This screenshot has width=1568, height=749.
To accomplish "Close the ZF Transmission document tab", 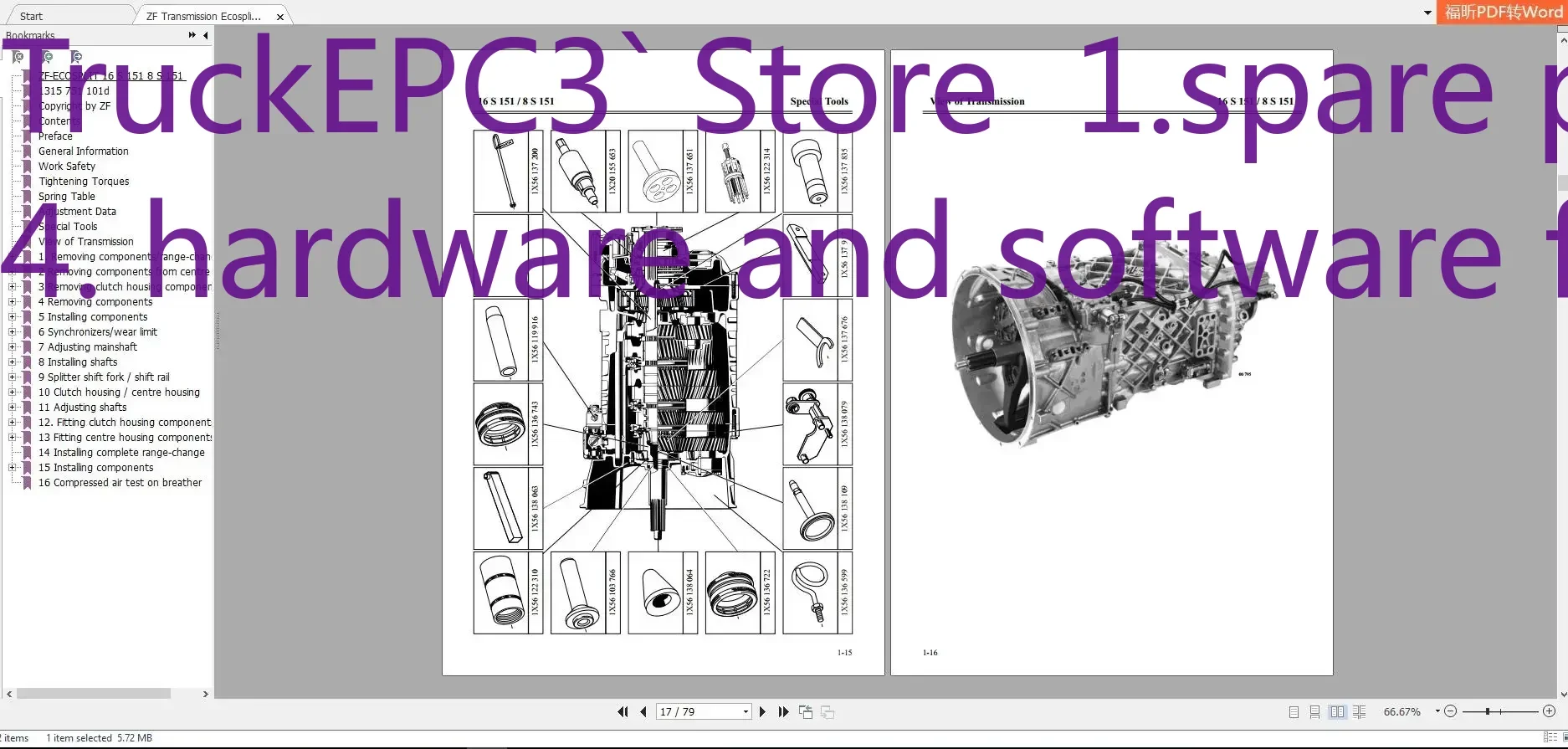I will (x=279, y=17).
